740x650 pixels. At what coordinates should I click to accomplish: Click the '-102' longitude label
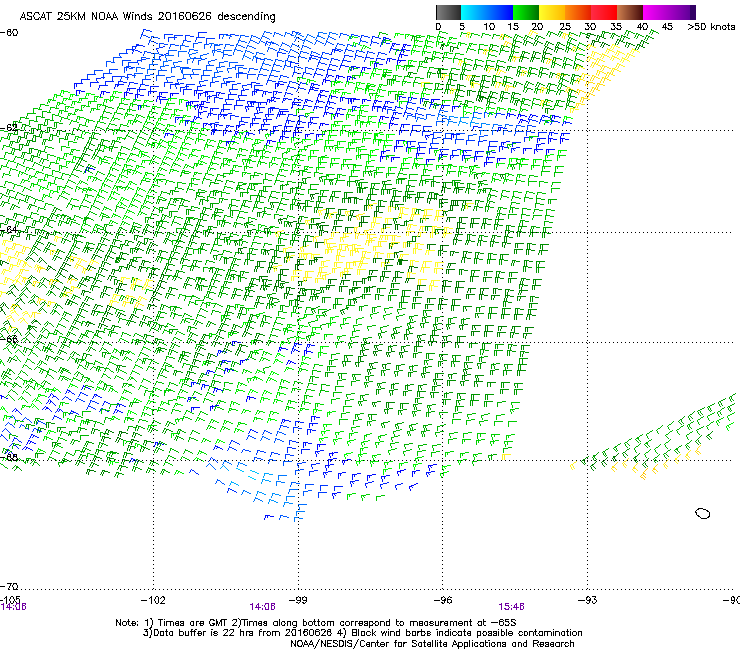(153, 600)
